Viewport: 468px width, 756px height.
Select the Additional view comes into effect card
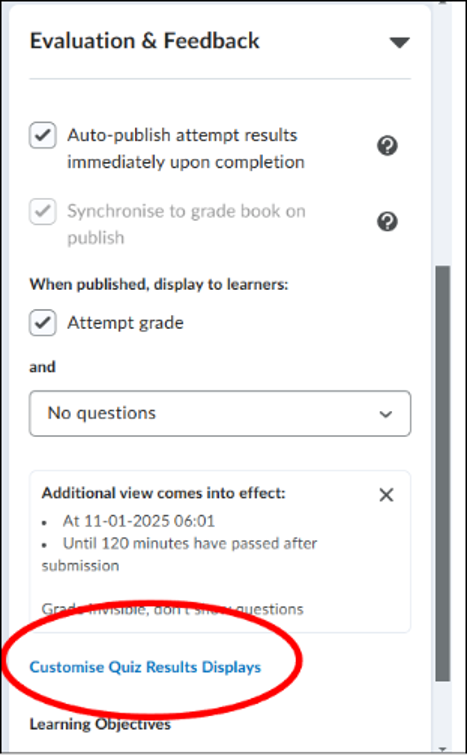220,552
